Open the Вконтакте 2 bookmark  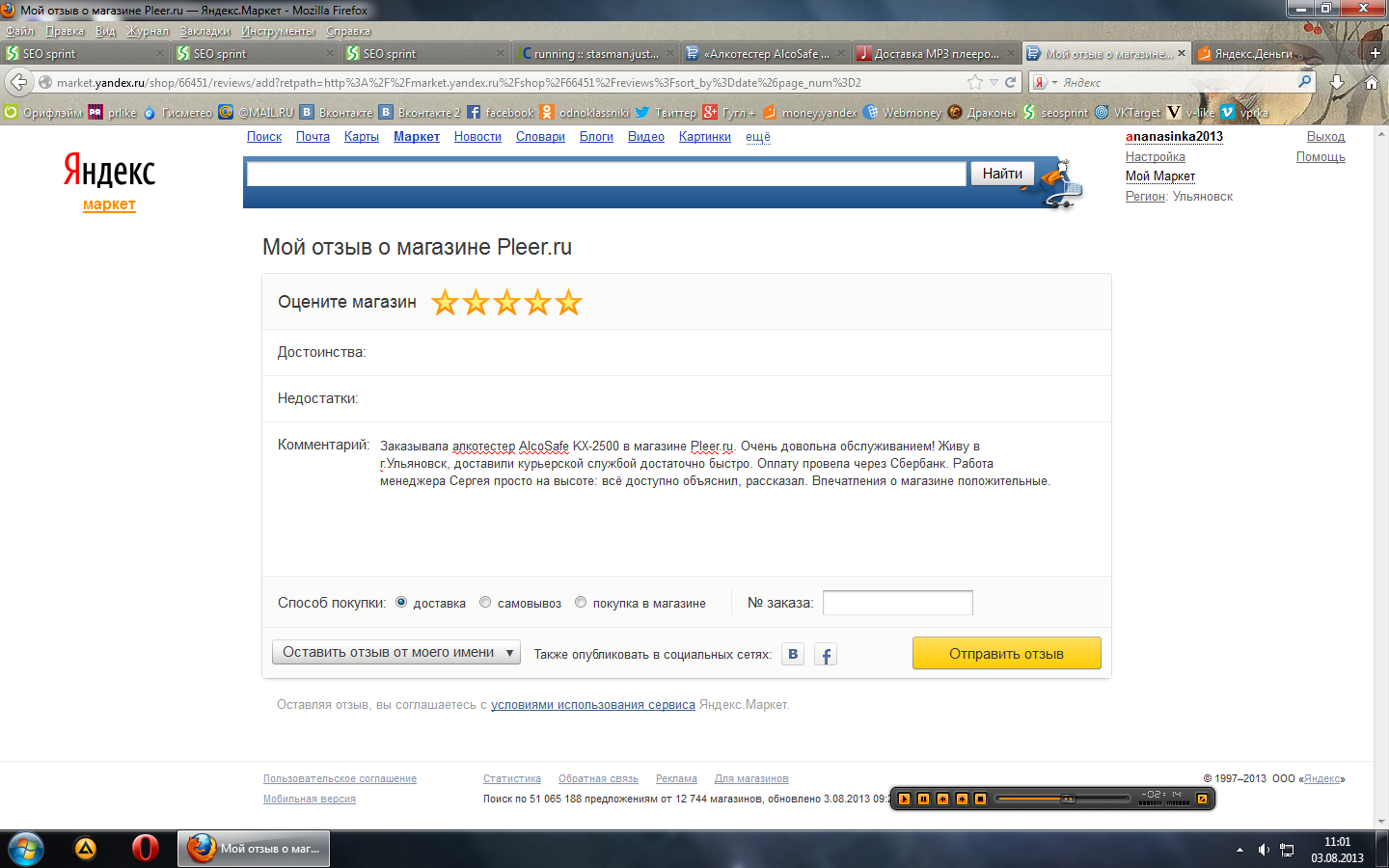click(x=420, y=113)
